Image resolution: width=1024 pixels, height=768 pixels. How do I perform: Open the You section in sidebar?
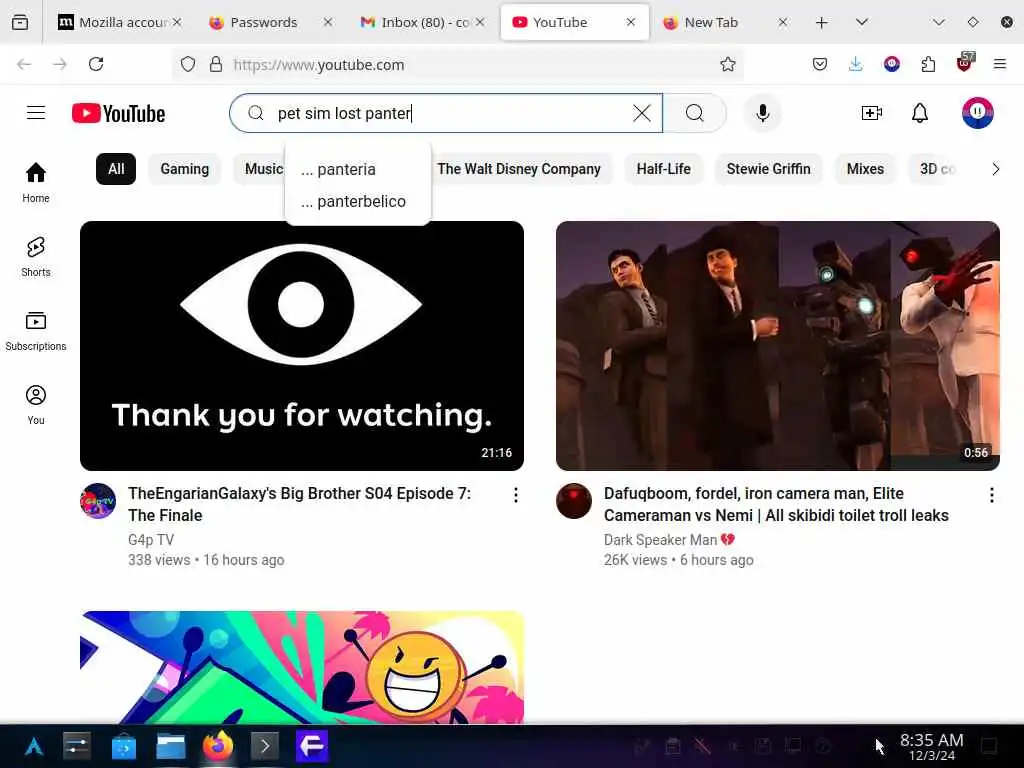(x=36, y=405)
